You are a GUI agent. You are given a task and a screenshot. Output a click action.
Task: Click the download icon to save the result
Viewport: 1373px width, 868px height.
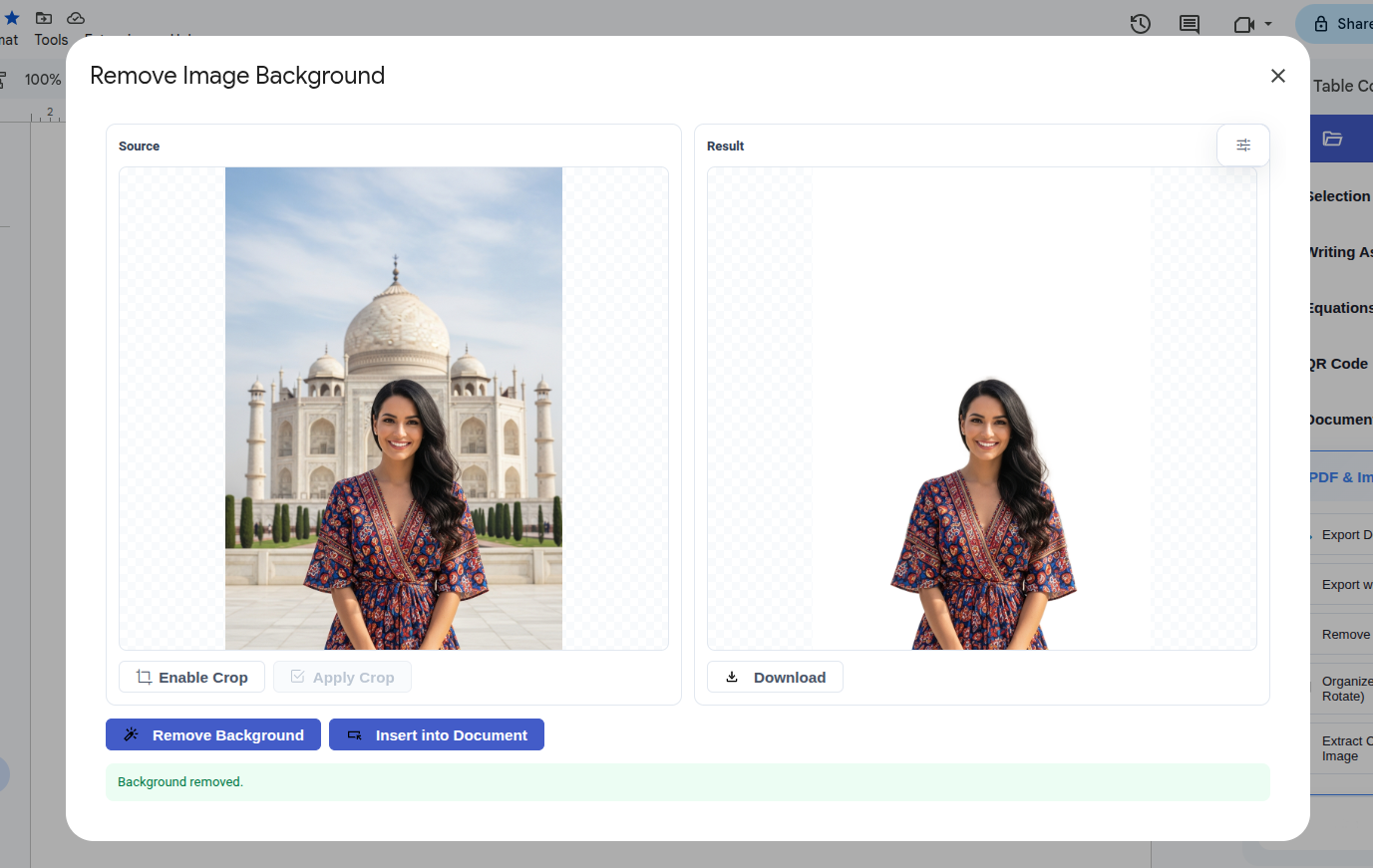tap(733, 677)
